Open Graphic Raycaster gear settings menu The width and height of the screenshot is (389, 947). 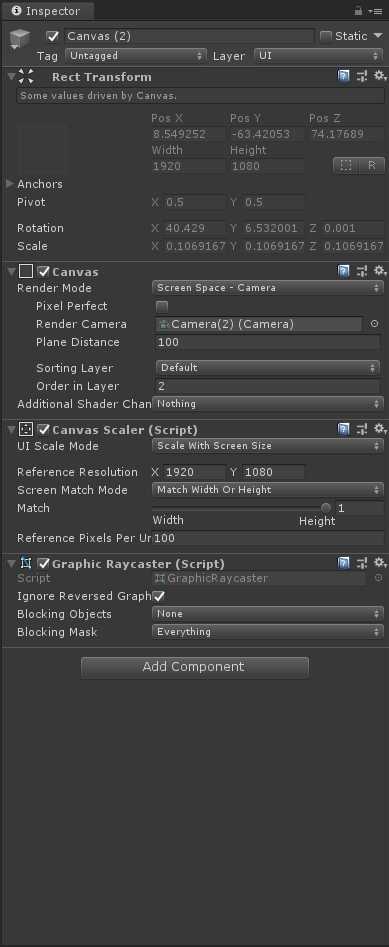pyautogui.click(x=380, y=563)
